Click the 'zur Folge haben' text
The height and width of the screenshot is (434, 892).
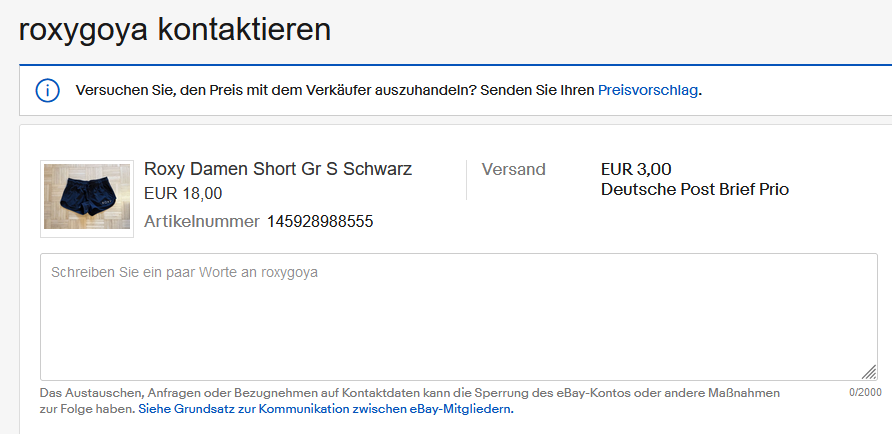[x=86, y=409]
